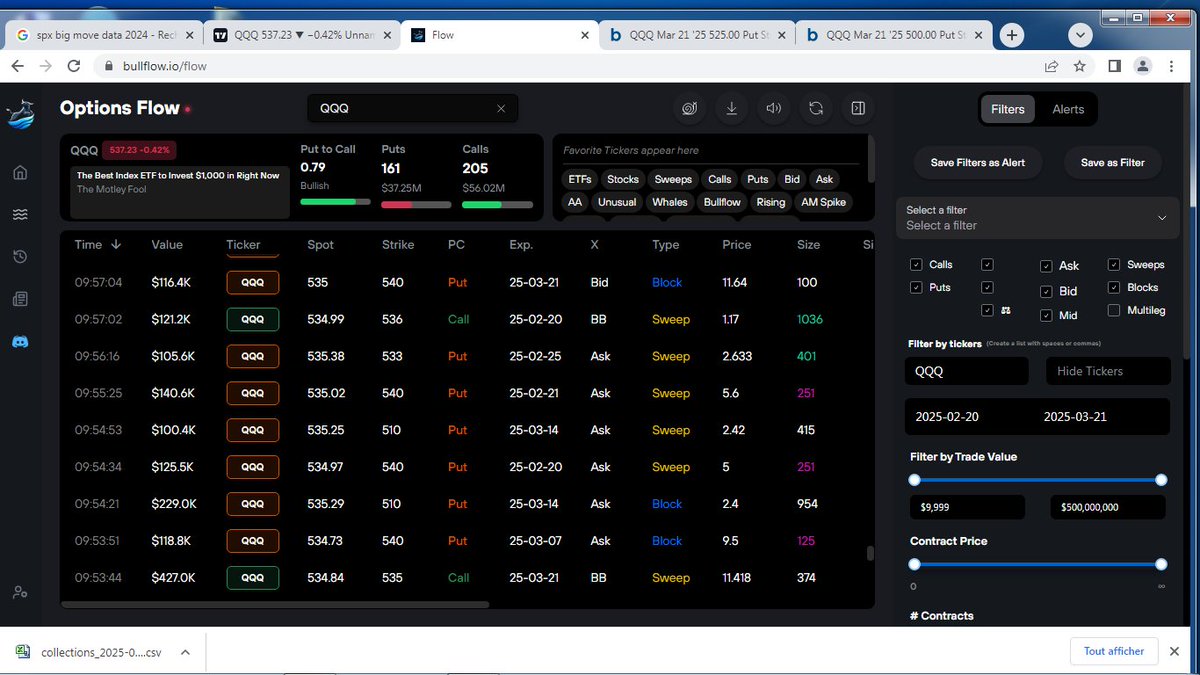This screenshot has width=1200, height=675.
Task: Grab the Trade Value minimum slider handle
Action: (914, 480)
